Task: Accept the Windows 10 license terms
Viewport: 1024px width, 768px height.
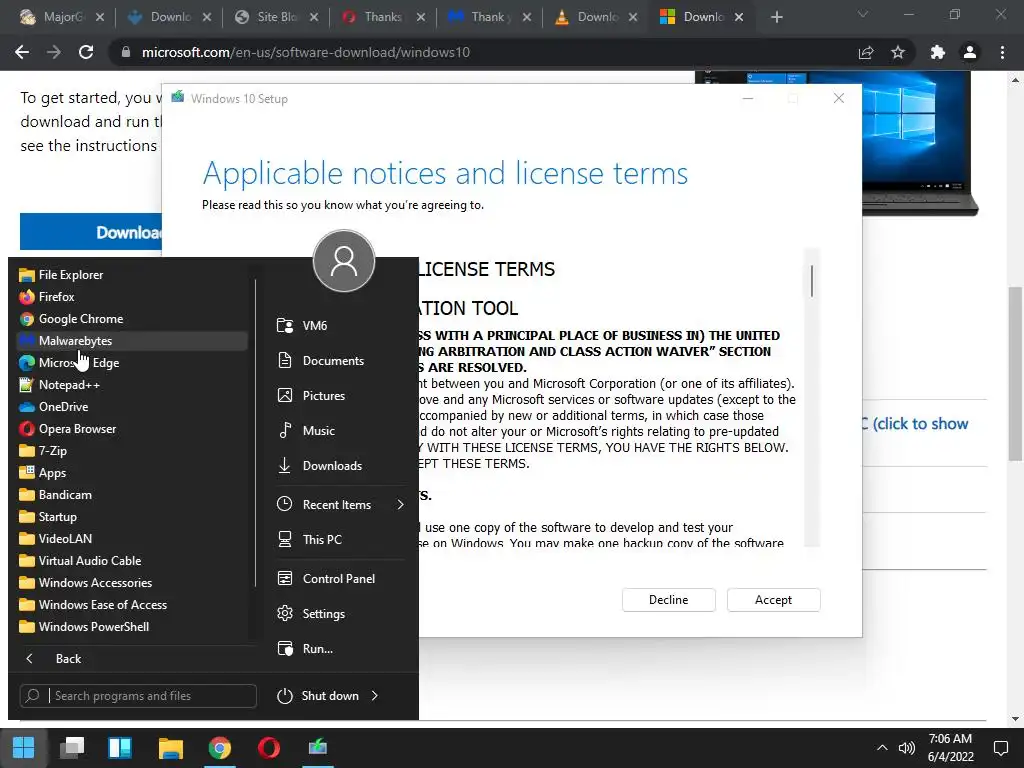Action: (x=773, y=600)
